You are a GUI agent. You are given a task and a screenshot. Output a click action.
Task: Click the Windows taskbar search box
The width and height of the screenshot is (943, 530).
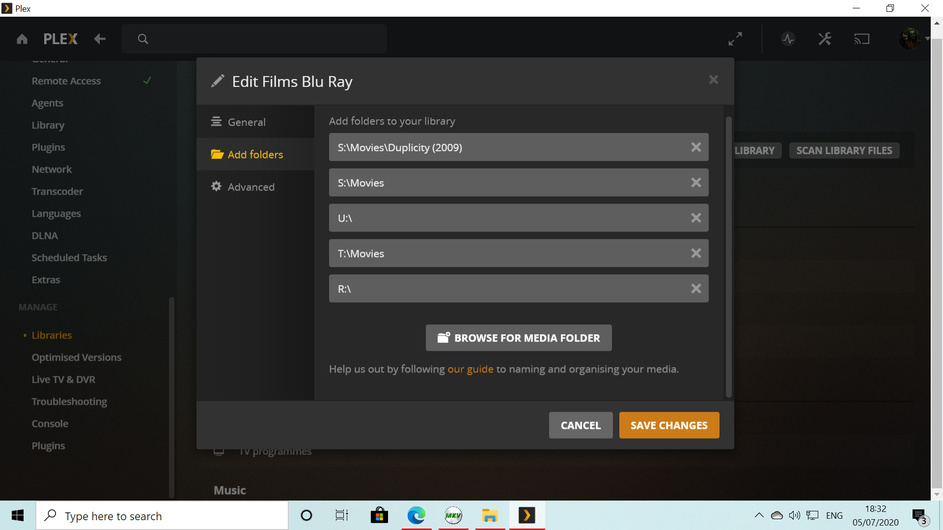tap(162, 516)
